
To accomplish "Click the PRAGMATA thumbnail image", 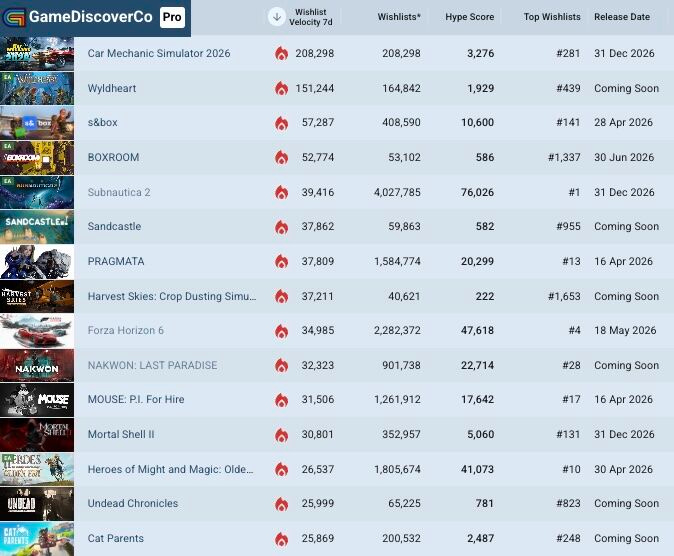I will tap(37, 262).
